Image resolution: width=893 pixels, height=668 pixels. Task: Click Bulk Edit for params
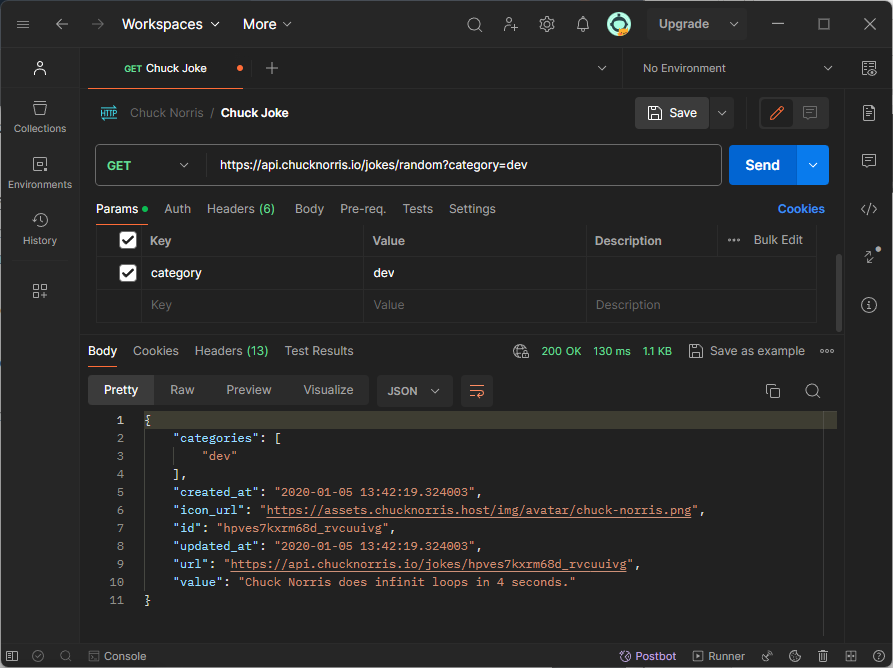click(x=778, y=240)
